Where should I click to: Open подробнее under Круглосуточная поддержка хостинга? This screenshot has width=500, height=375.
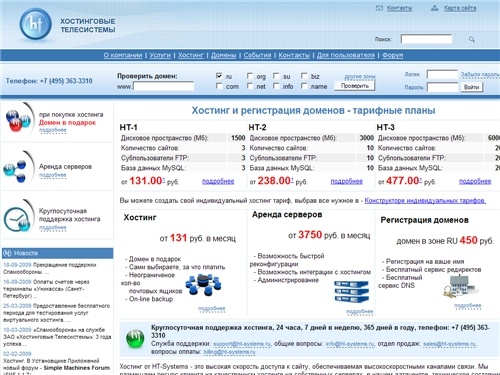coord(53,228)
